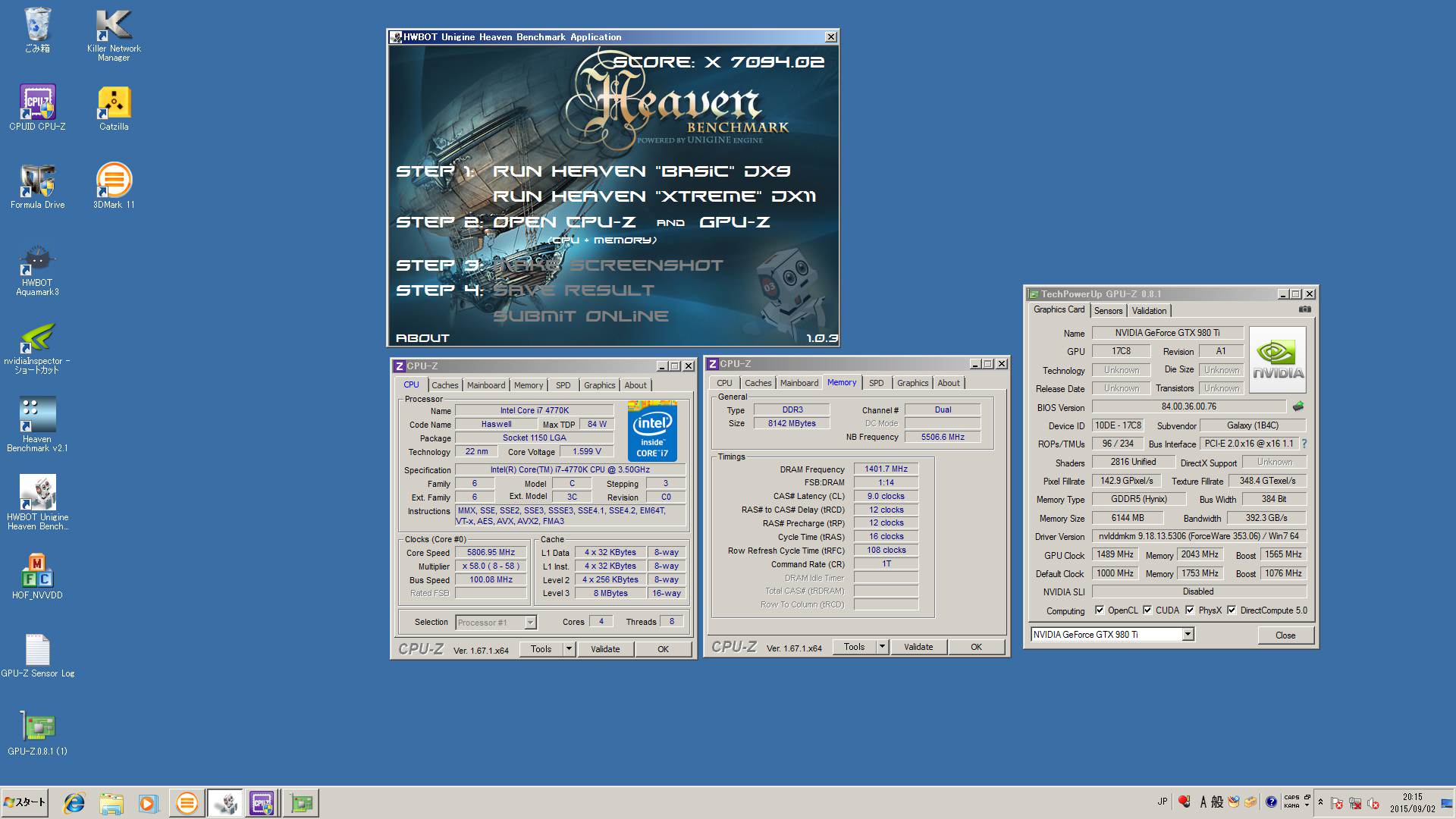Screen dimensions: 1456x819
Task: Open Sensors tab in GPU-Z
Action: (1108, 311)
